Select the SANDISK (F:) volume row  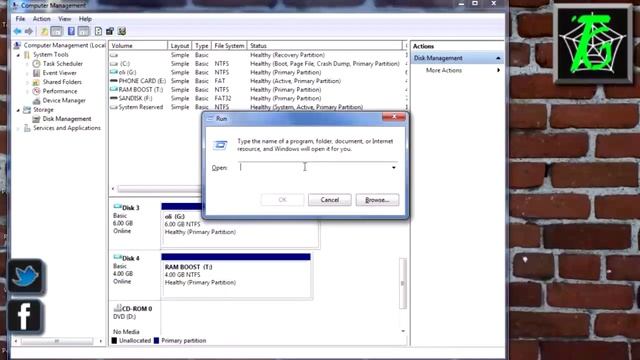tap(257, 98)
